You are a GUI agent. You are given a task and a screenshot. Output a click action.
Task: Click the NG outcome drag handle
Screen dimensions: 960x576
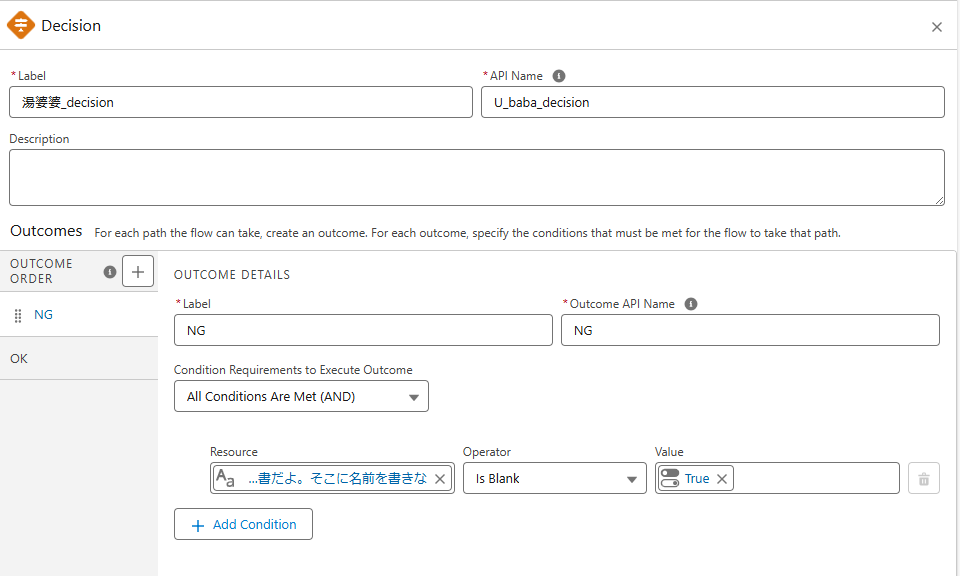tap(17, 315)
